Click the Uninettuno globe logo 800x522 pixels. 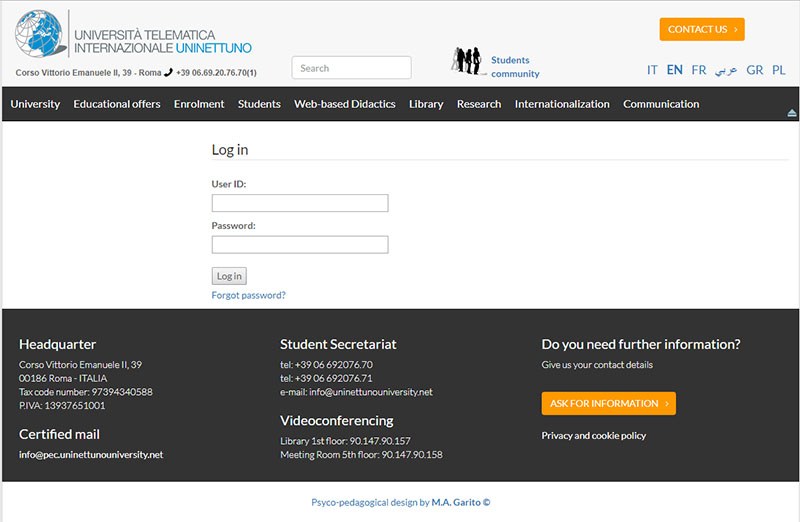(x=40, y=35)
